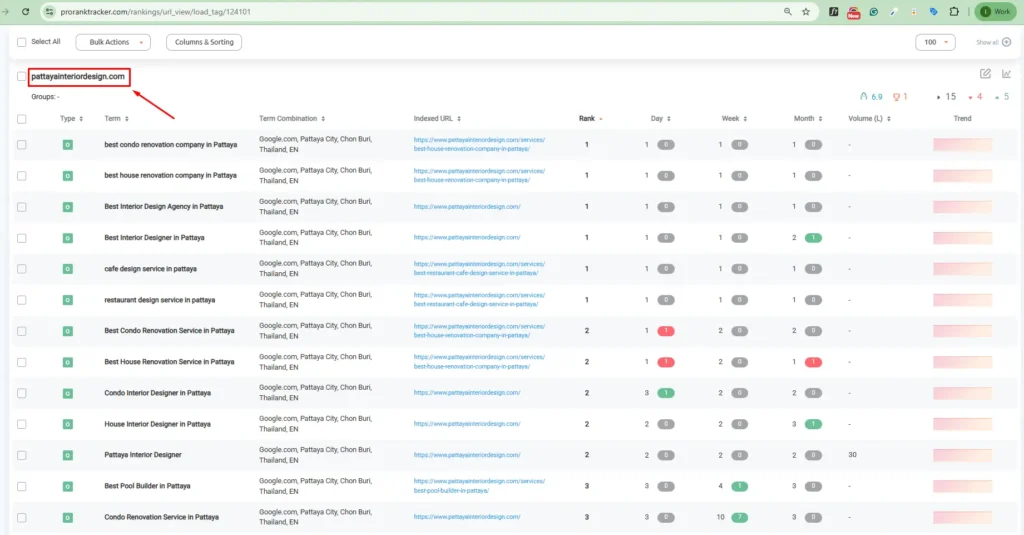1024x535 pixels.
Task: Click the browser address bar URL
Action: pyautogui.click(x=155, y=12)
